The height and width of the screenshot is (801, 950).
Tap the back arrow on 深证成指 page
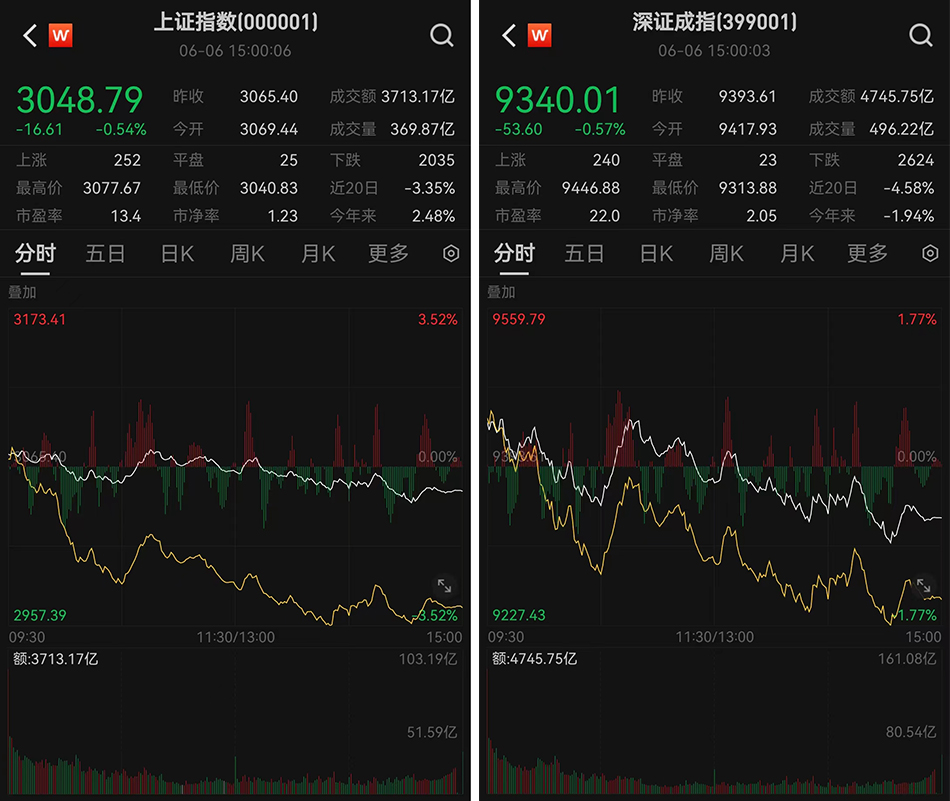pos(509,36)
